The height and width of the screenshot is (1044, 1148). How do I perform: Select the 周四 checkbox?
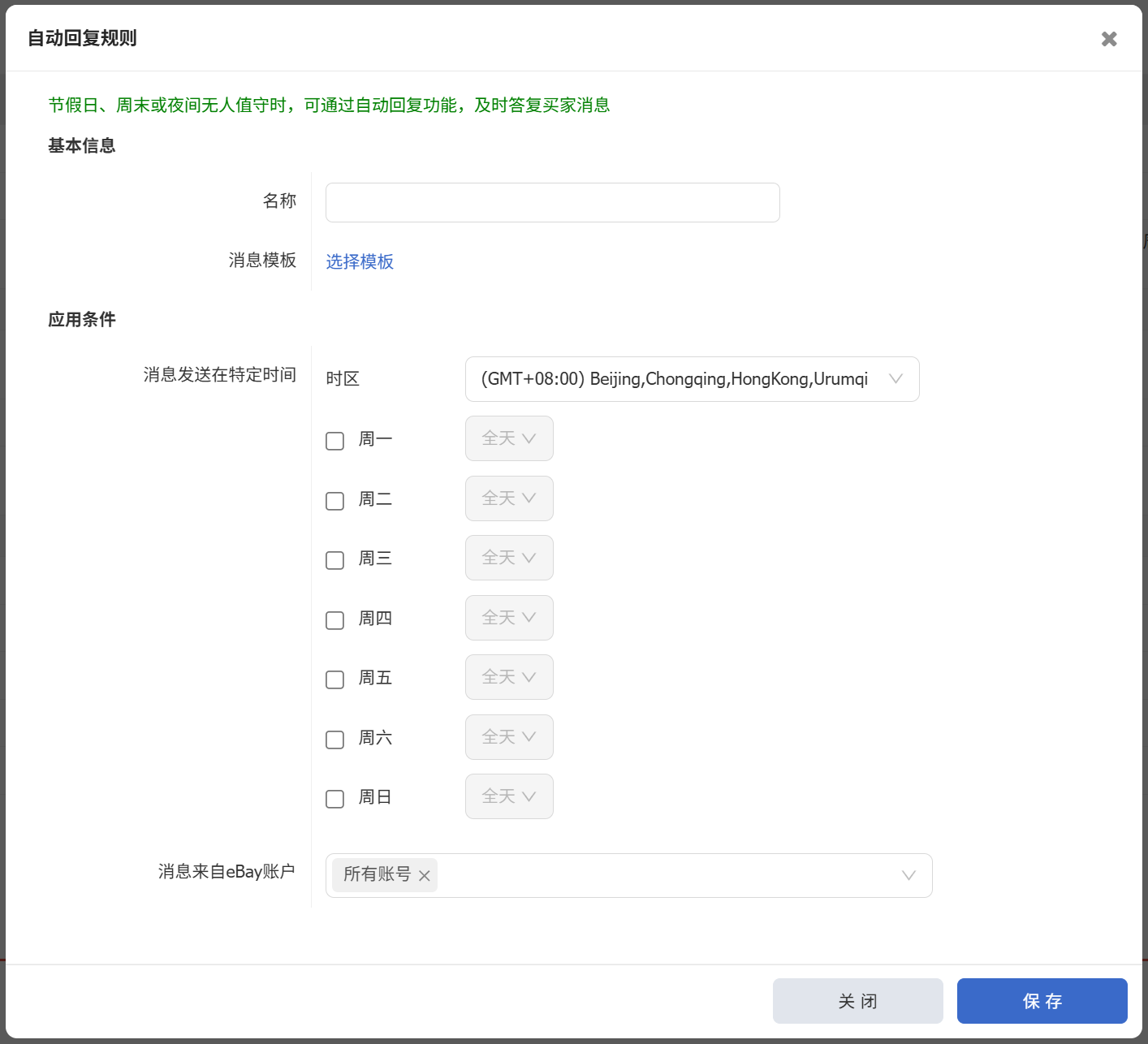(334, 620)
